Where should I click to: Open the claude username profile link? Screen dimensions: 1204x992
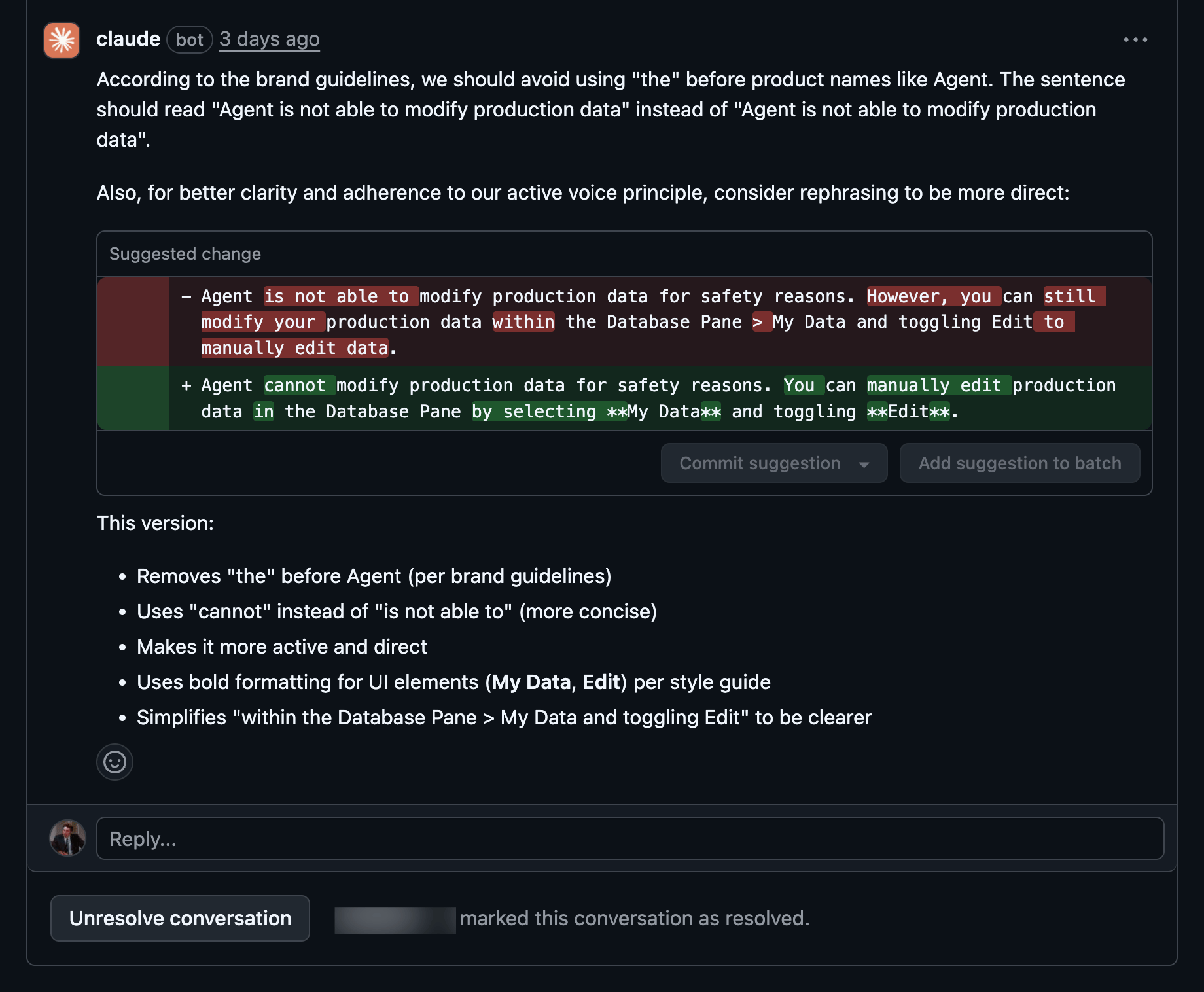click(128, 39)
